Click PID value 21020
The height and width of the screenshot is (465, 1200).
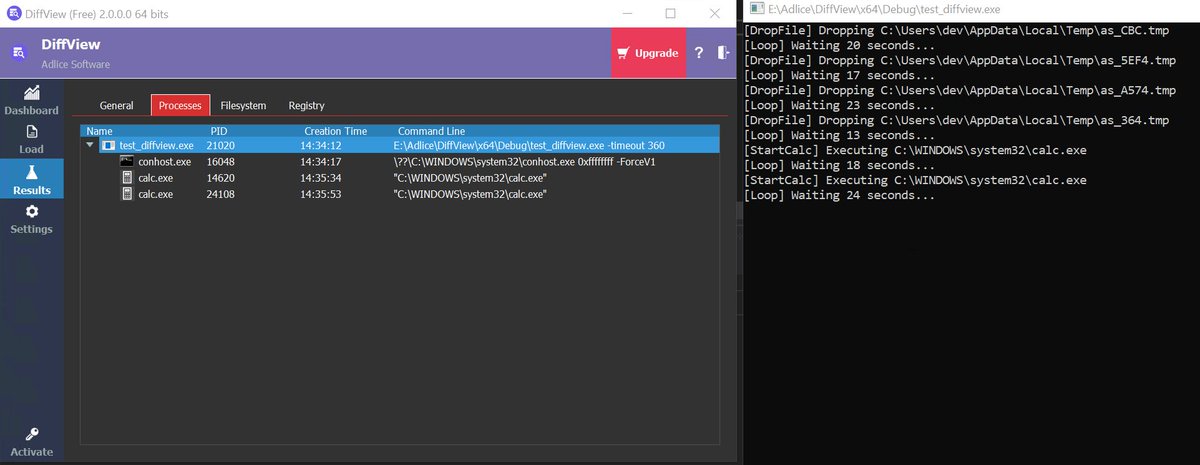[220, 145]
